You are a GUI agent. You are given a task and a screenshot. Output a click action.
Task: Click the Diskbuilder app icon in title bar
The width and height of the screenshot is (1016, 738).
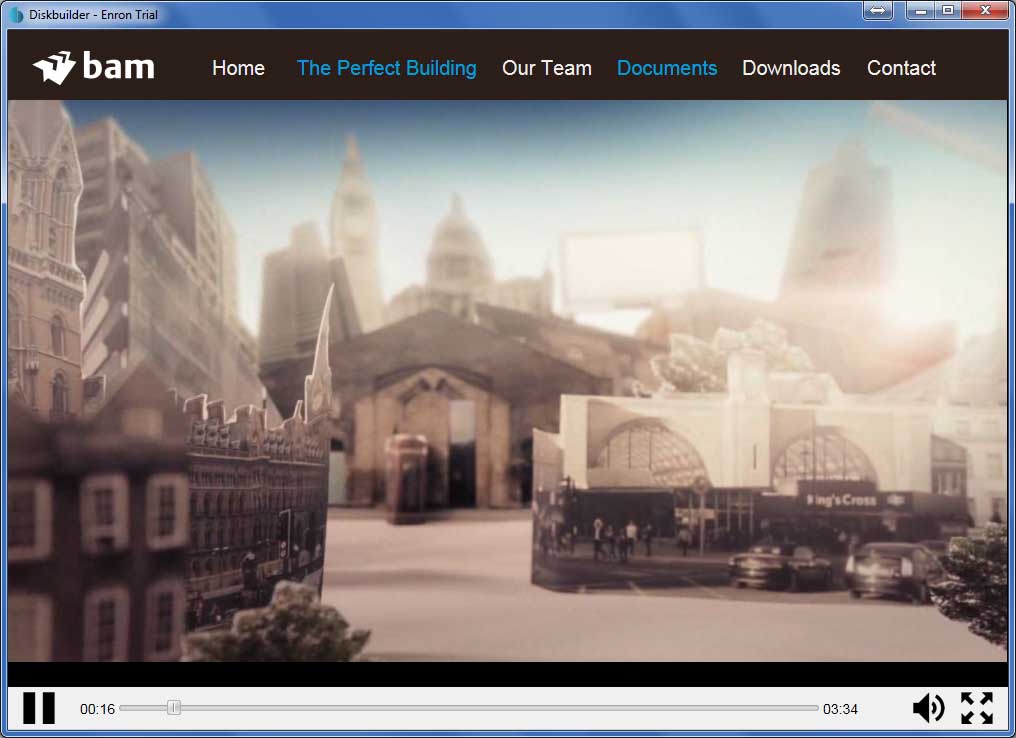[16, 14]
